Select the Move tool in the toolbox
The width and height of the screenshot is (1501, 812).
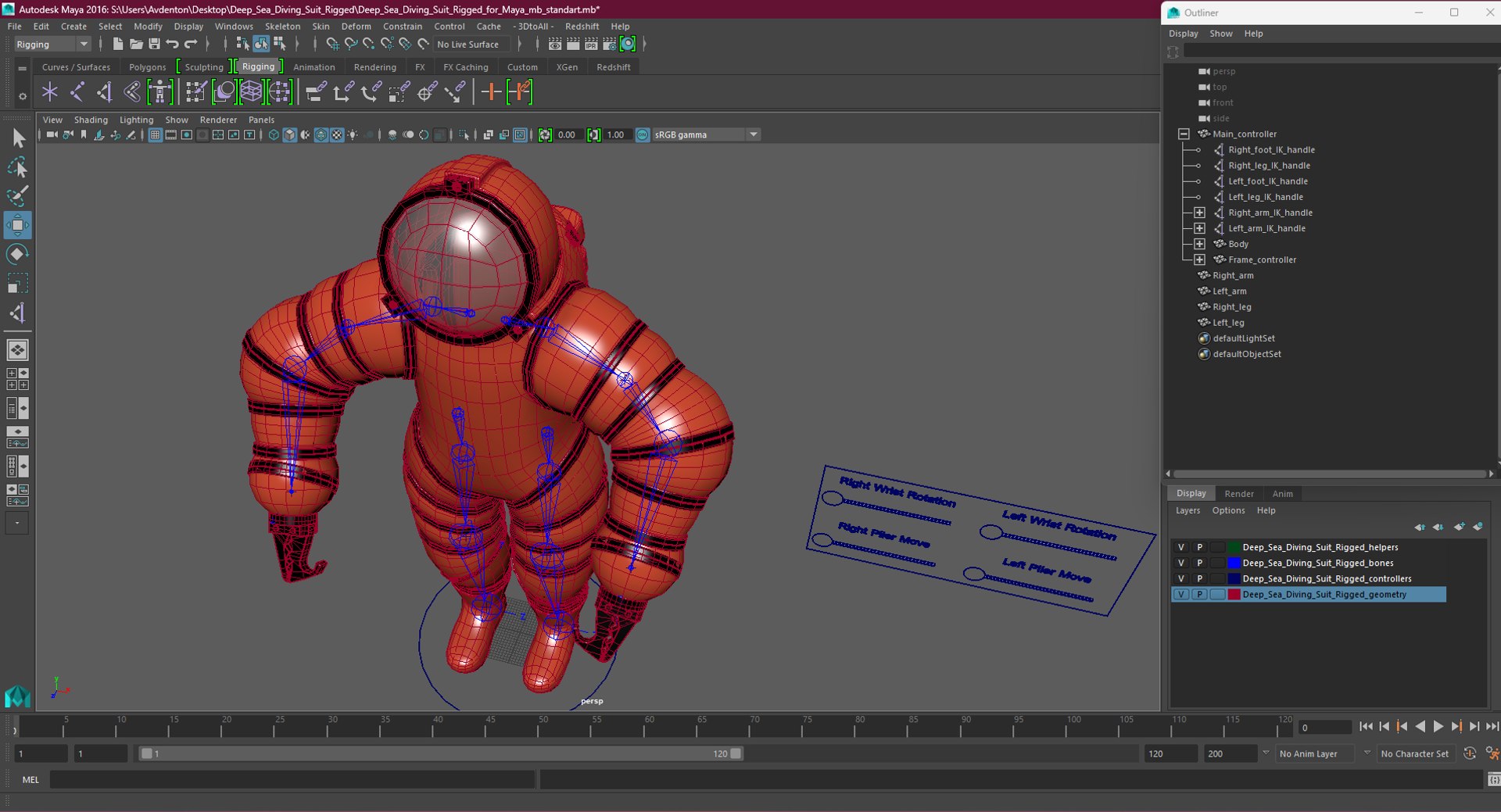click(x=17, y=225)
